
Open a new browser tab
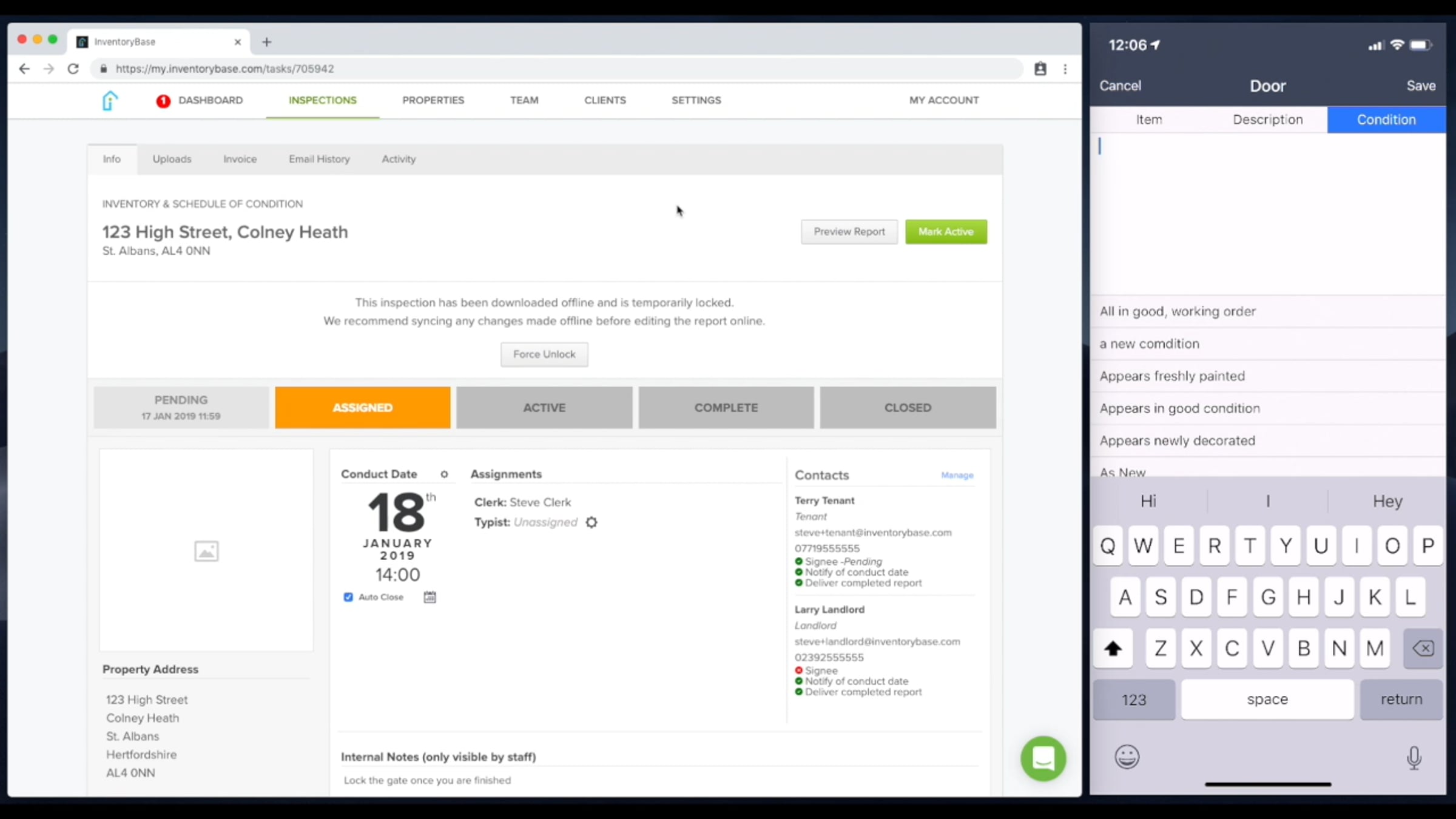(266, 42)
